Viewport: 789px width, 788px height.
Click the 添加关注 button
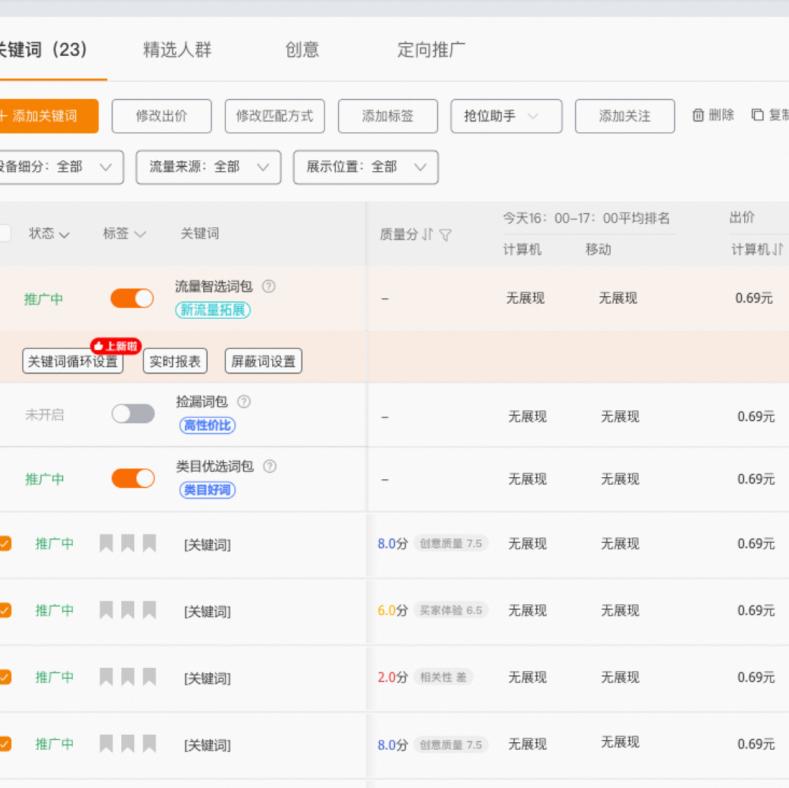pos(625,116)
